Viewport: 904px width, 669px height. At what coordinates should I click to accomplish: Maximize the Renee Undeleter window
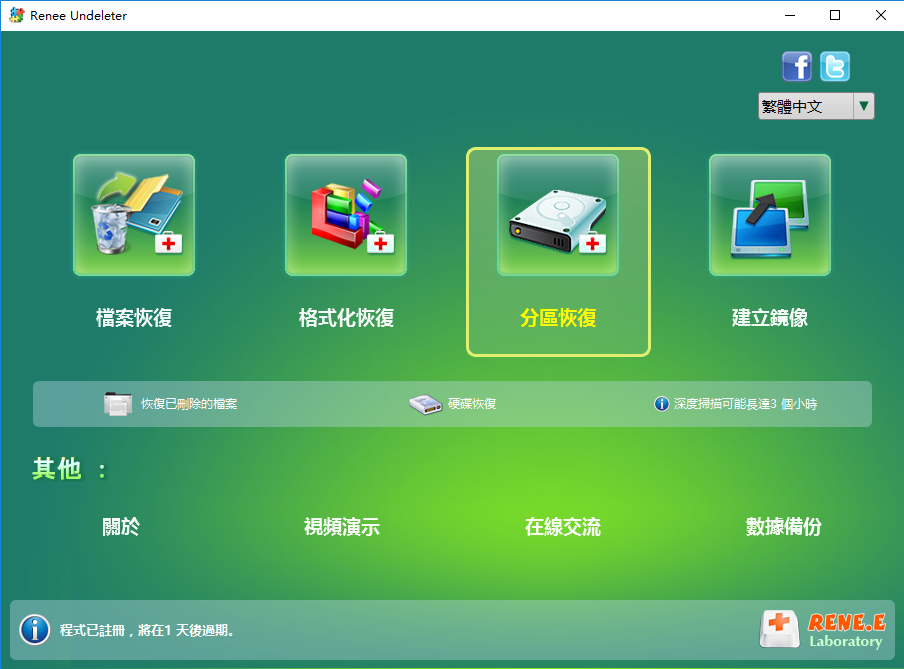[x=835, y=16]
